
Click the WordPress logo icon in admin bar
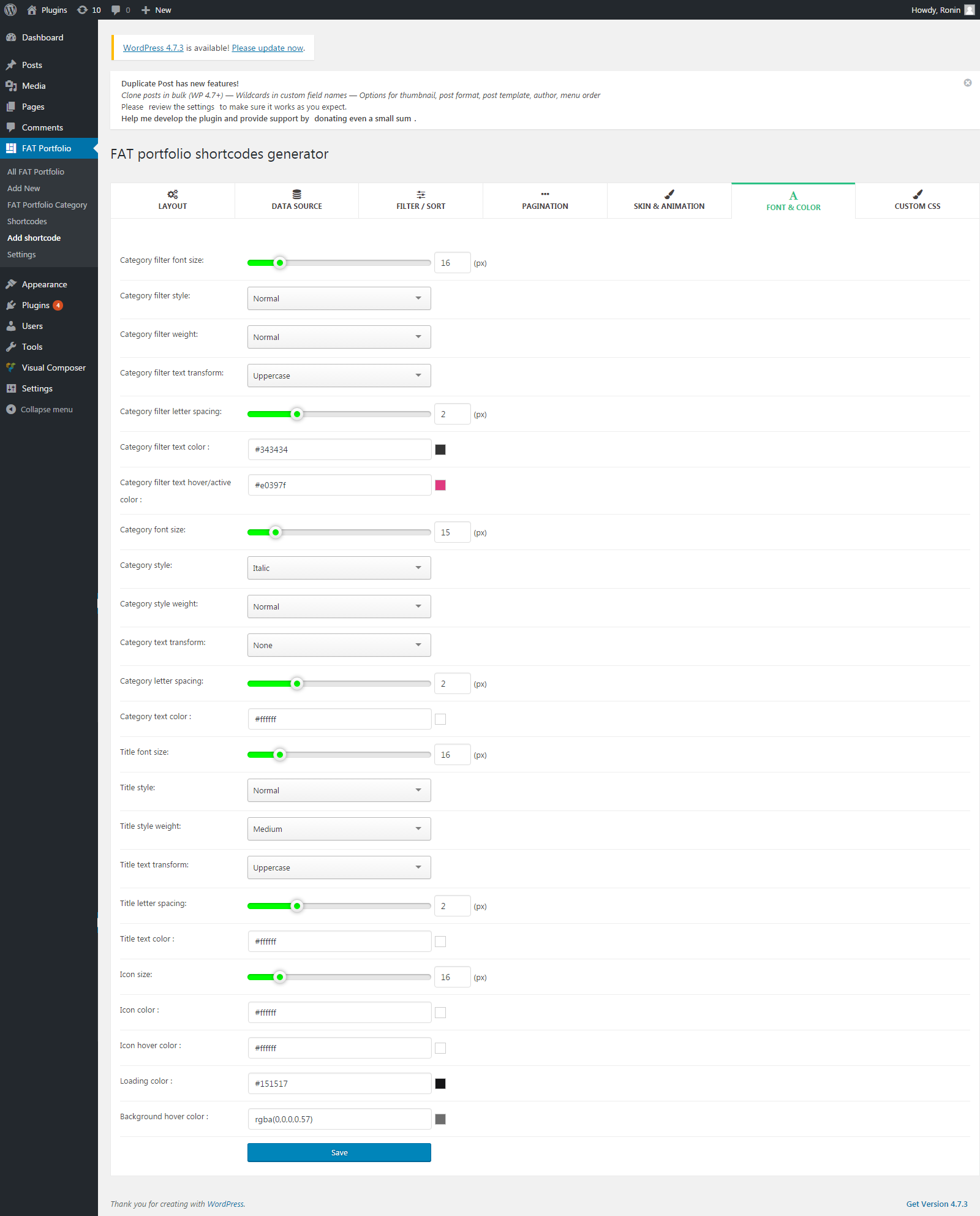[x=10, y=10]
